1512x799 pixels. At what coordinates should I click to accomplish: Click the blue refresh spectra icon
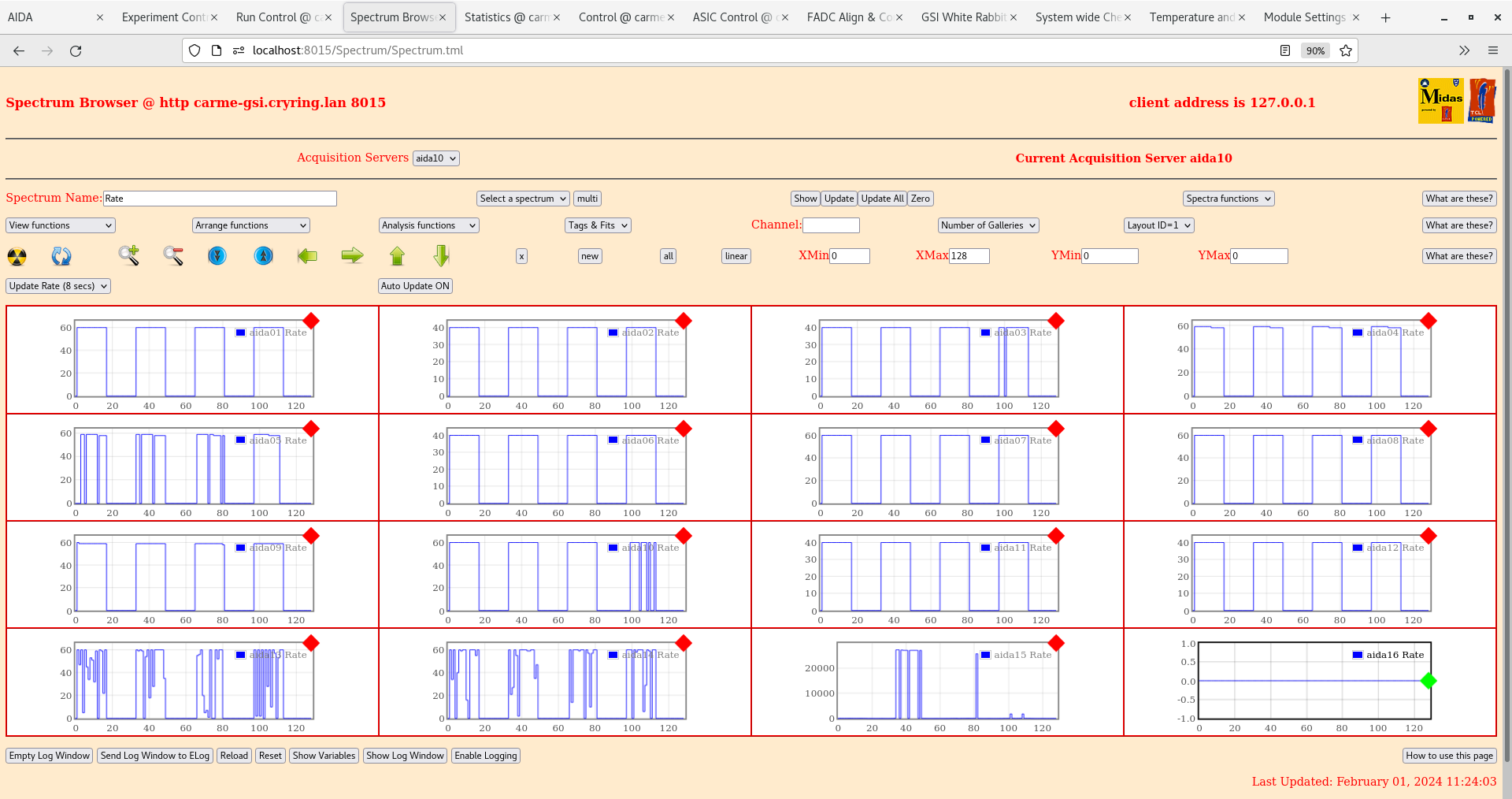coord(61,256)
